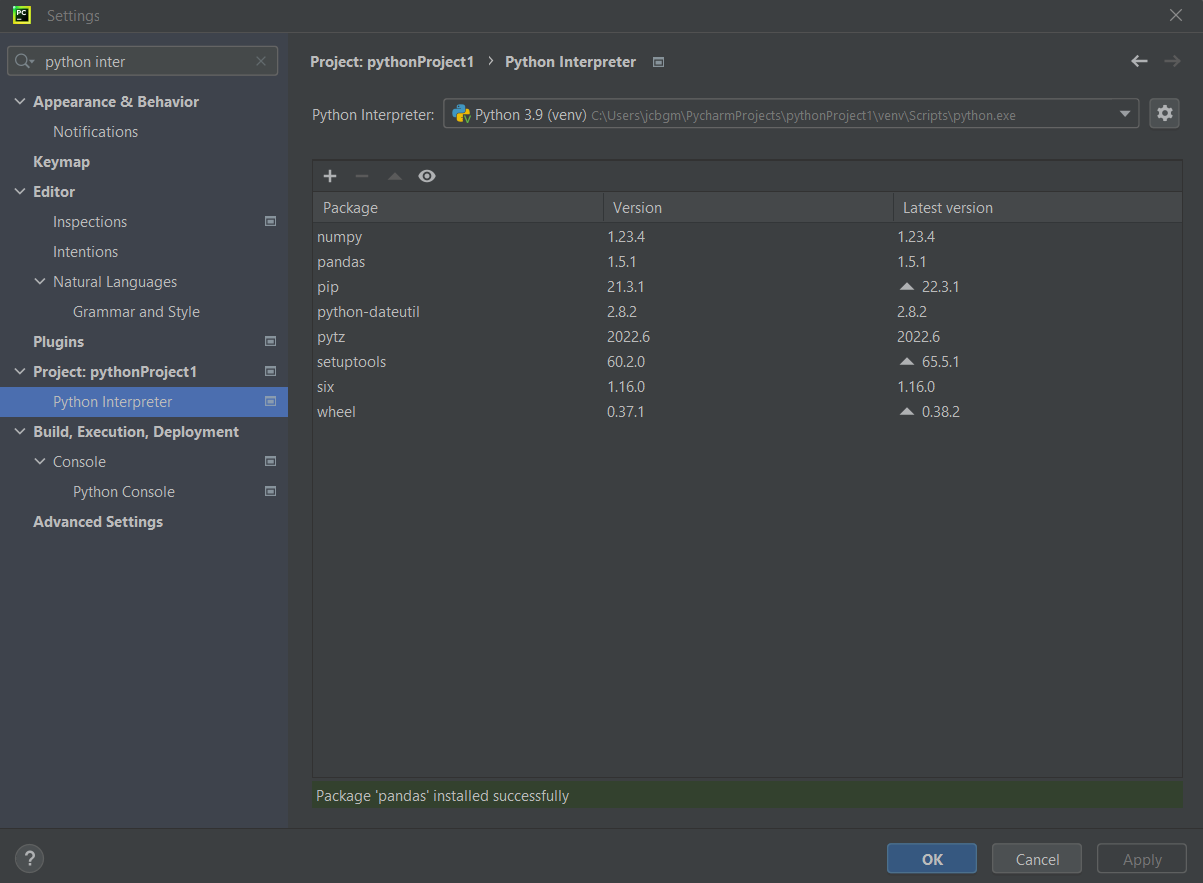Clear the search field with the x icon
Screen dimensions: 1203x883
click(x=261, y=61)
